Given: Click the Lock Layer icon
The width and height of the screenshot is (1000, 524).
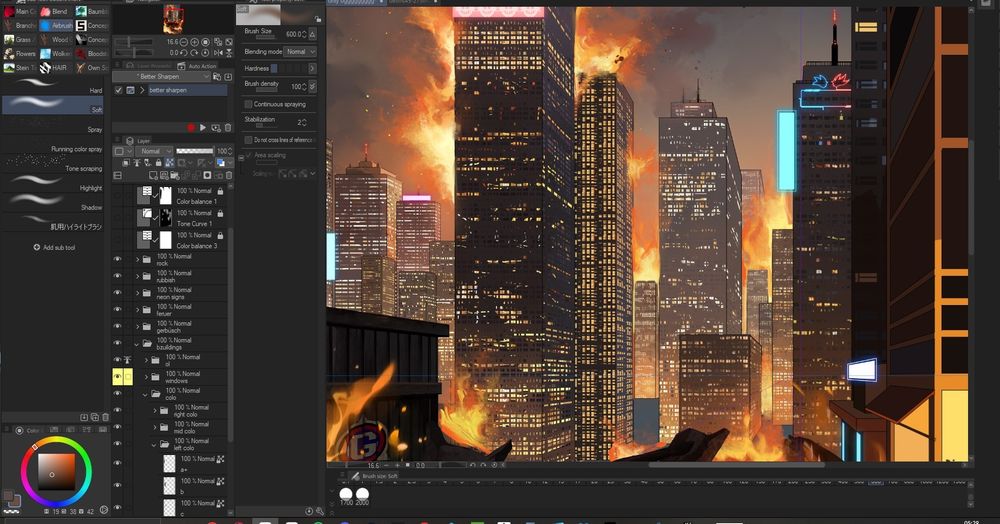Looking at the screenshot, I should (159, 163).
